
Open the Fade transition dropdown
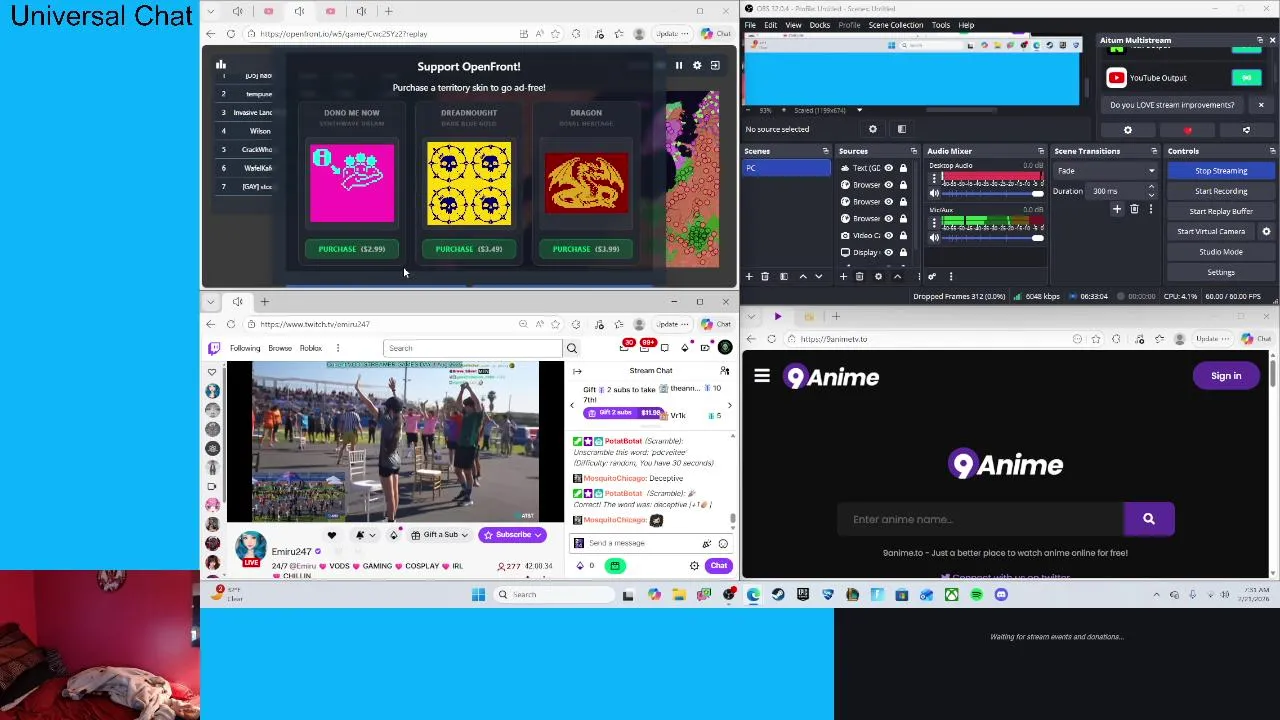(1107, 171)
